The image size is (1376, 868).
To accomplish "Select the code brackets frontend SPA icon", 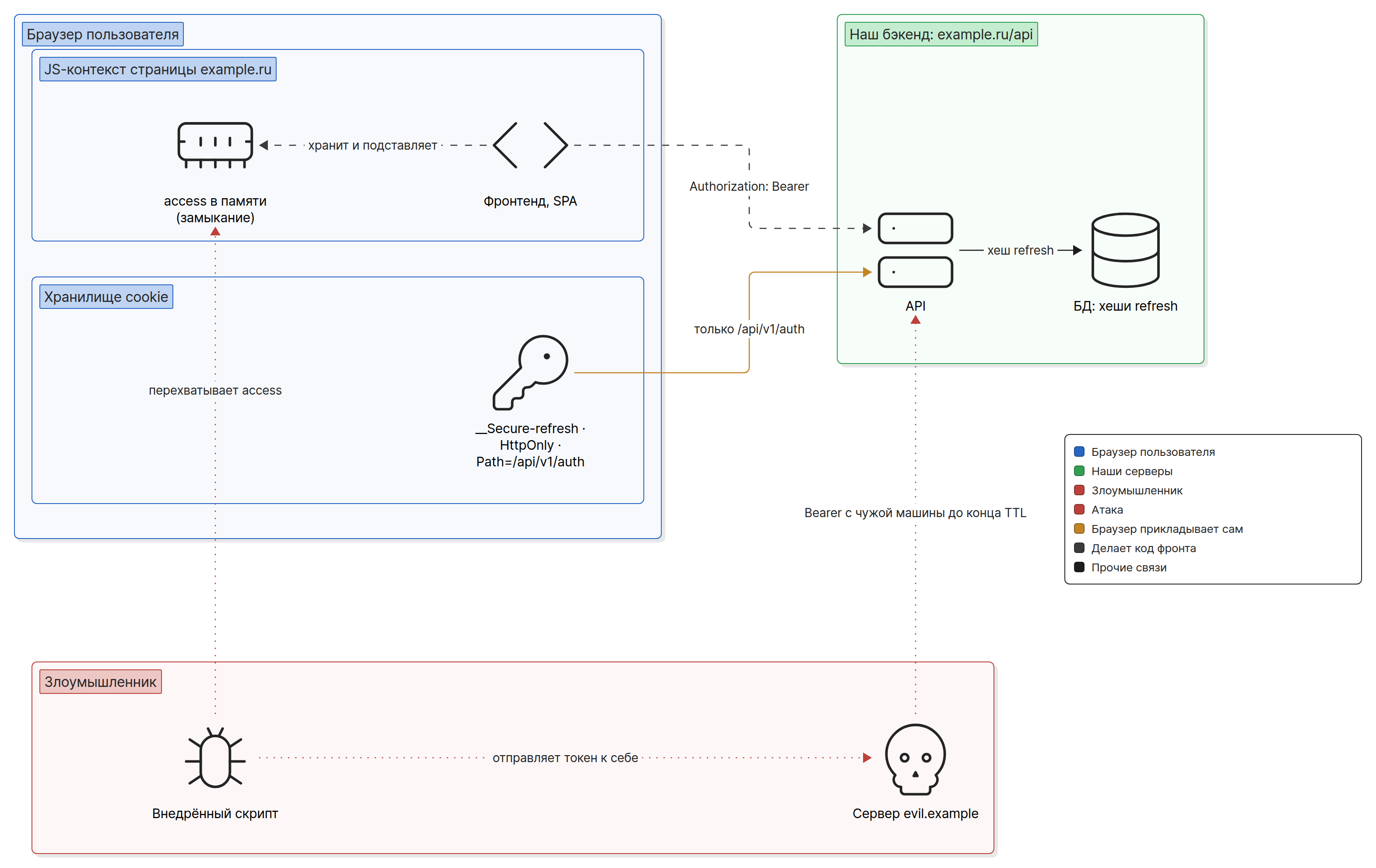I will 530,145.
